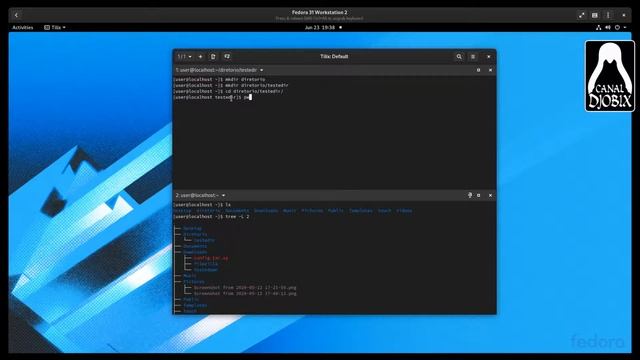Open the keyboard icon in the VM header

pos(595,15)
